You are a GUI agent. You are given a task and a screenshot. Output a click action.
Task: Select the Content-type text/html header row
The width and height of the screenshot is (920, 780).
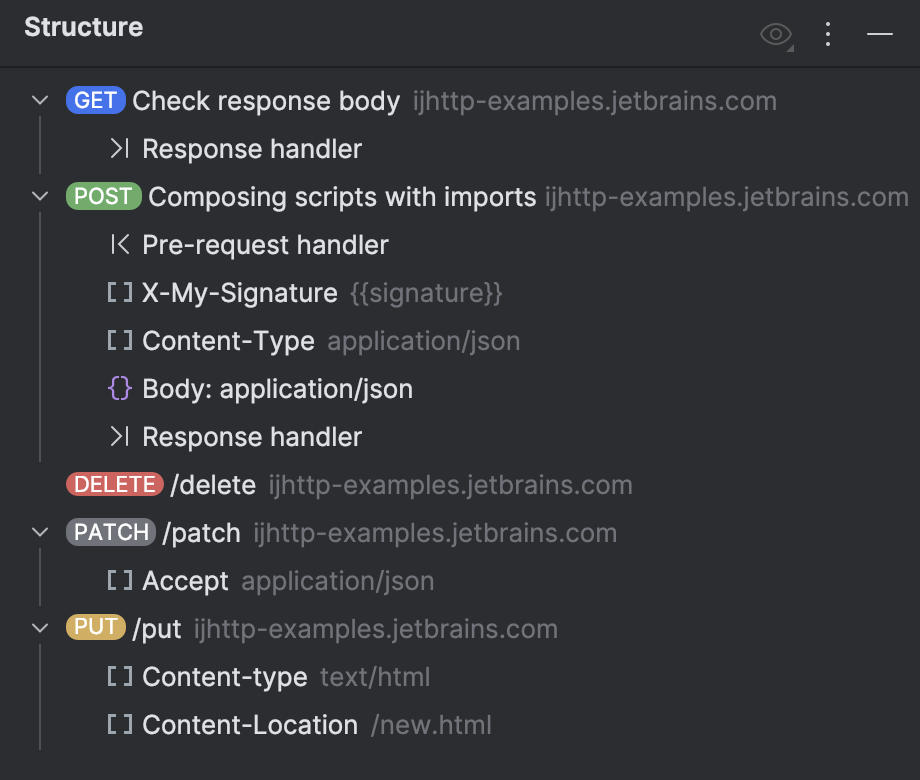tap(227, 676)
